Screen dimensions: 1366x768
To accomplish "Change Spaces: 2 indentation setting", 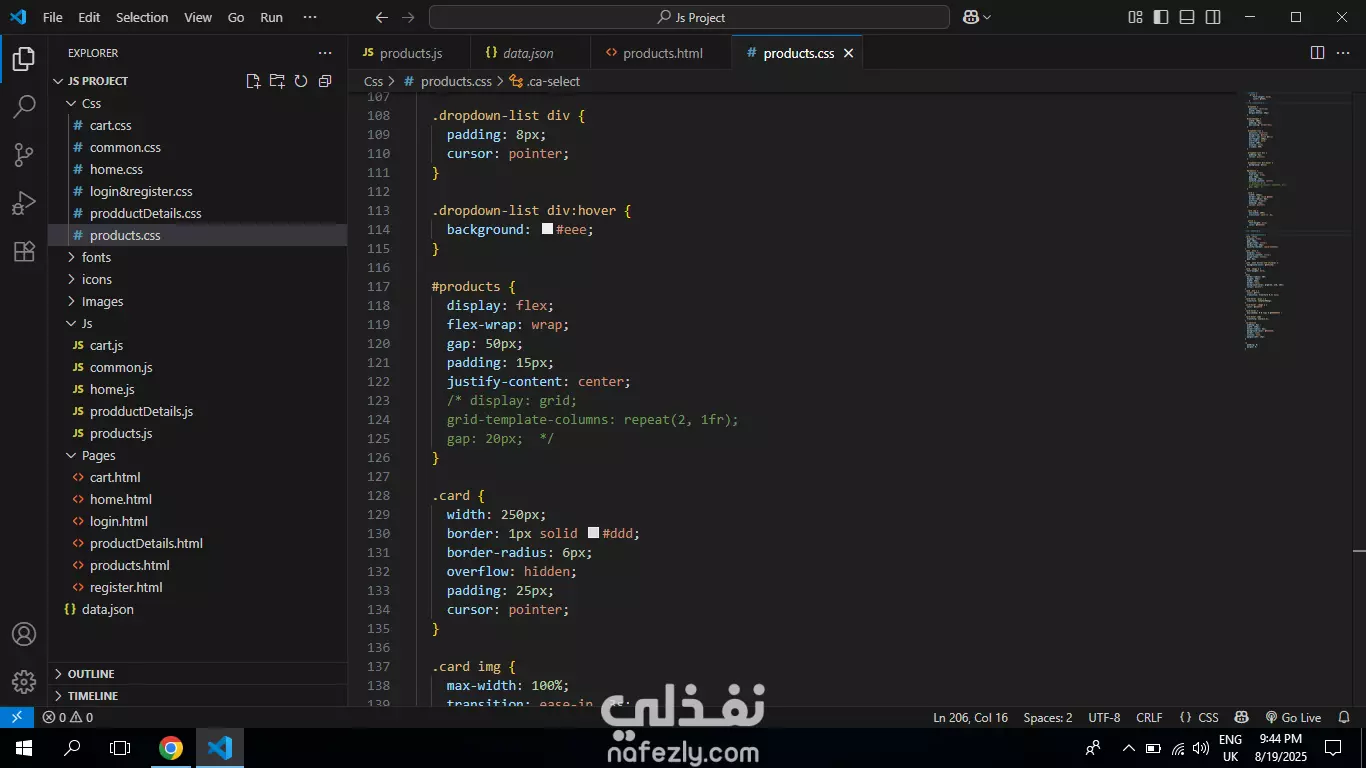I will [1048, 717].
